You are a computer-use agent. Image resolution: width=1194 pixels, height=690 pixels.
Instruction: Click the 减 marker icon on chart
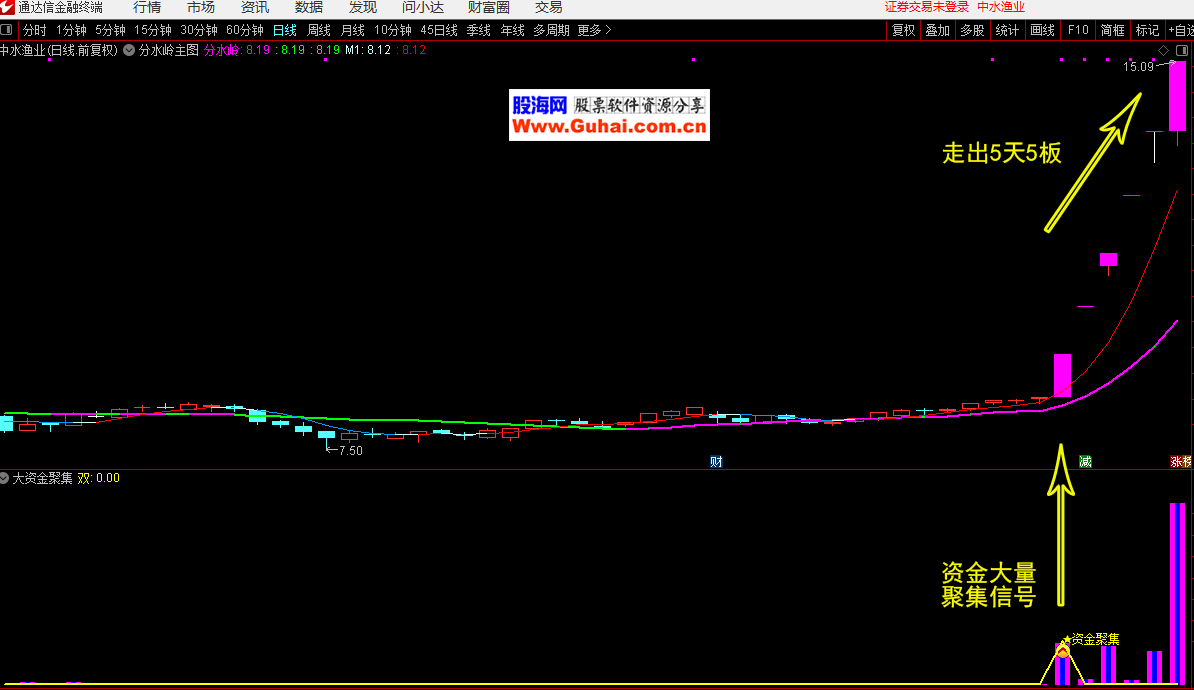1085,462
